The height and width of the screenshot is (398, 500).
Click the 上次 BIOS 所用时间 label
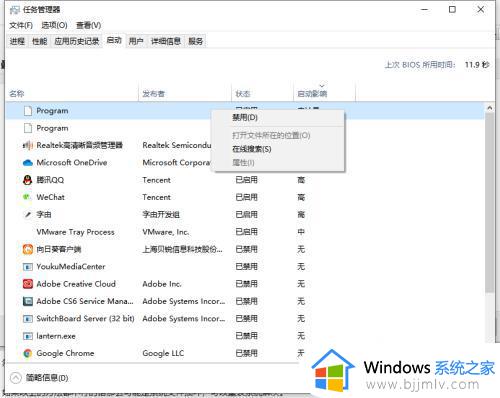pyautogui.click(x=420, y=65)
